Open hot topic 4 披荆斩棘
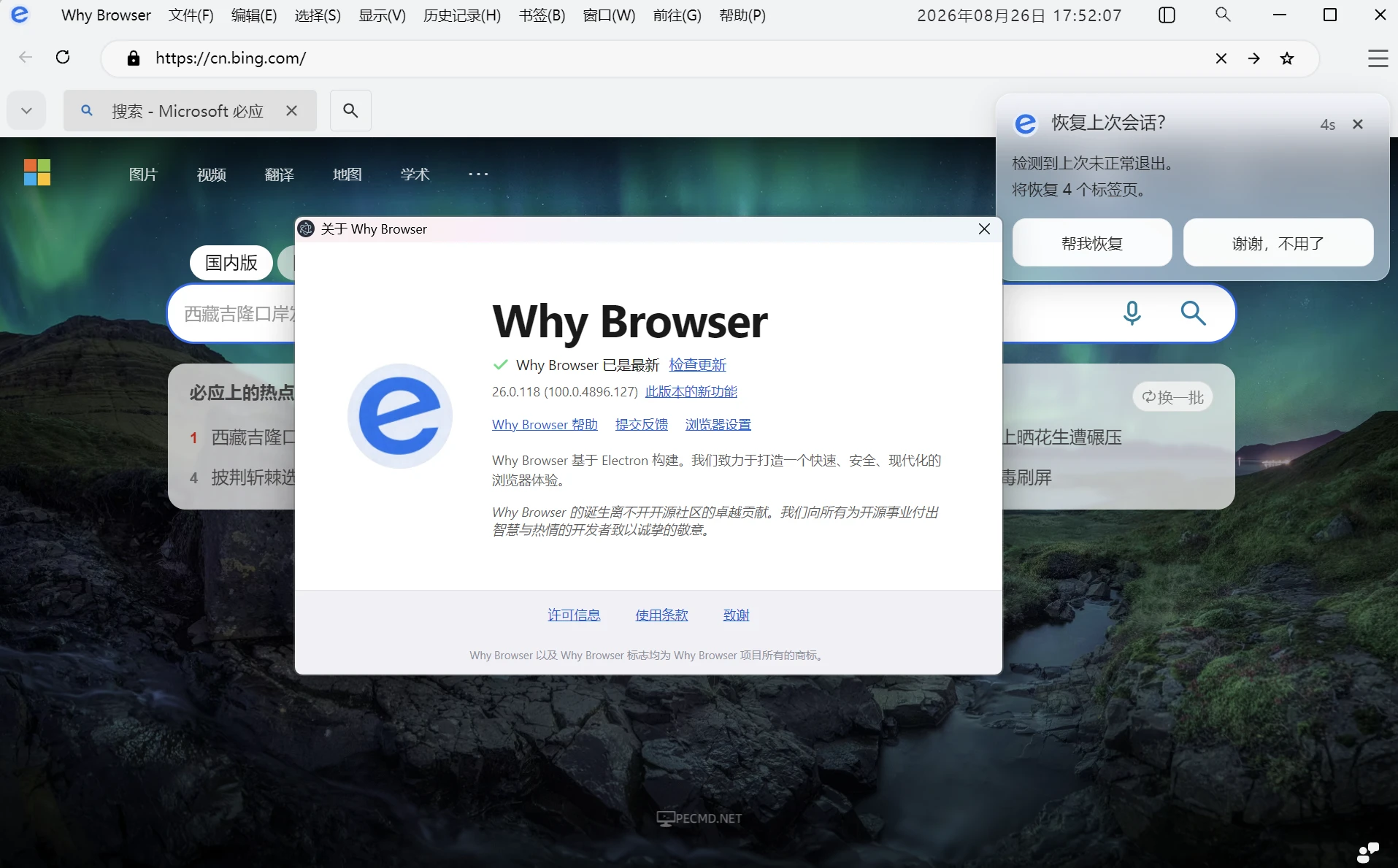The height and width of the screenshot is (868, 1398). (252, 477)
